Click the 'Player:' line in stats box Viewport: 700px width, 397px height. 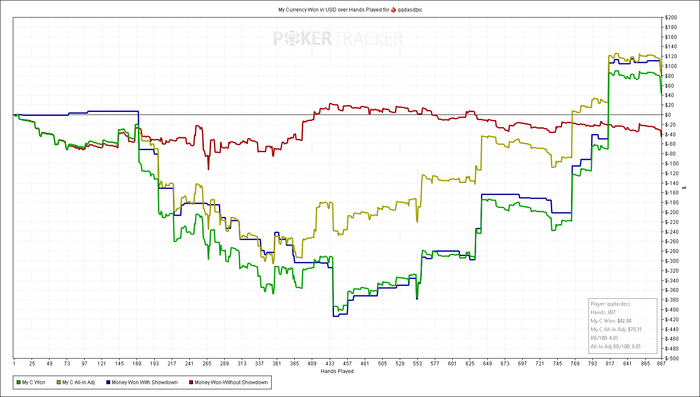pos(610,304)
